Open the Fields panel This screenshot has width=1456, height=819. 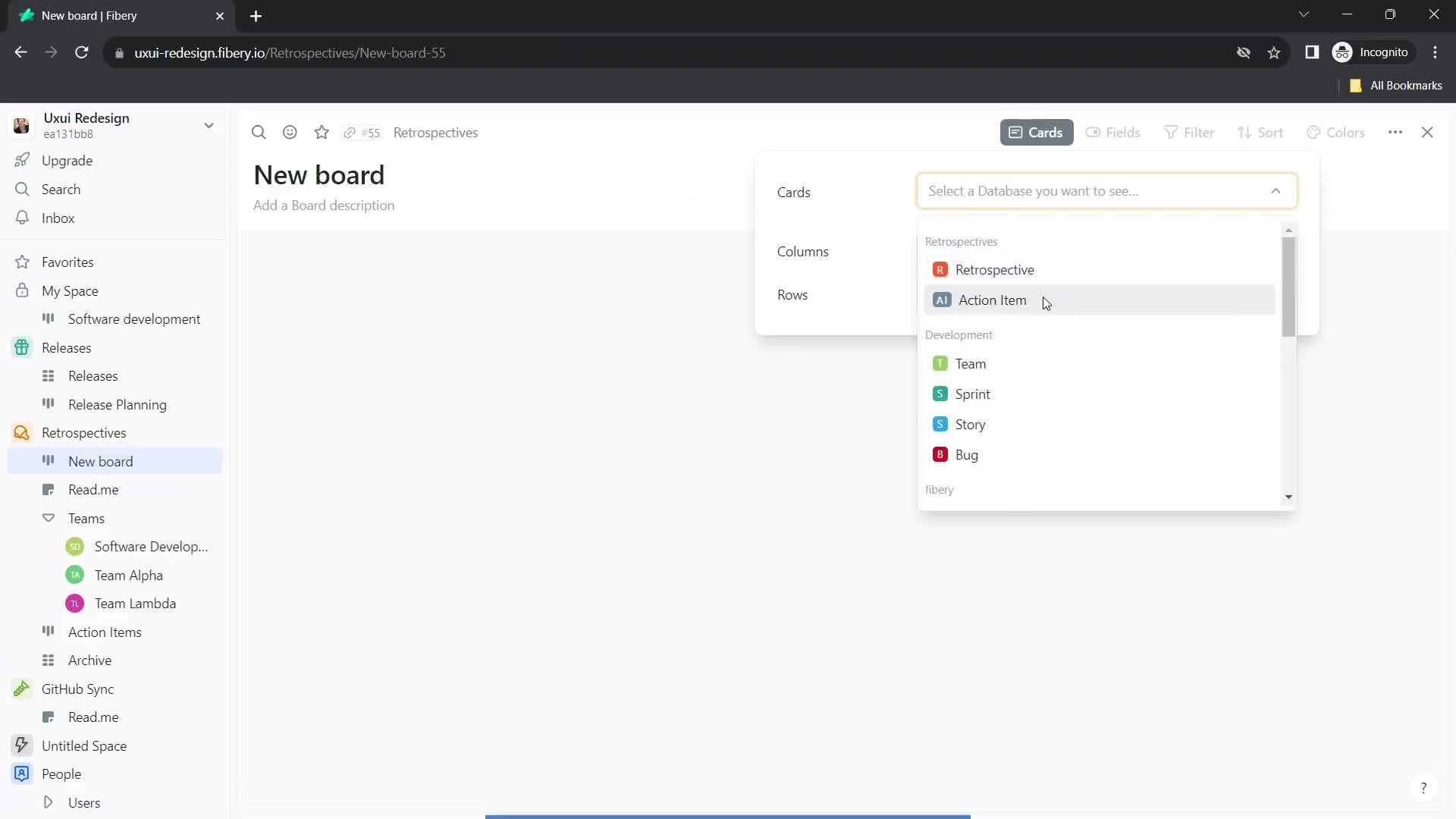(x=1113, y=132)
